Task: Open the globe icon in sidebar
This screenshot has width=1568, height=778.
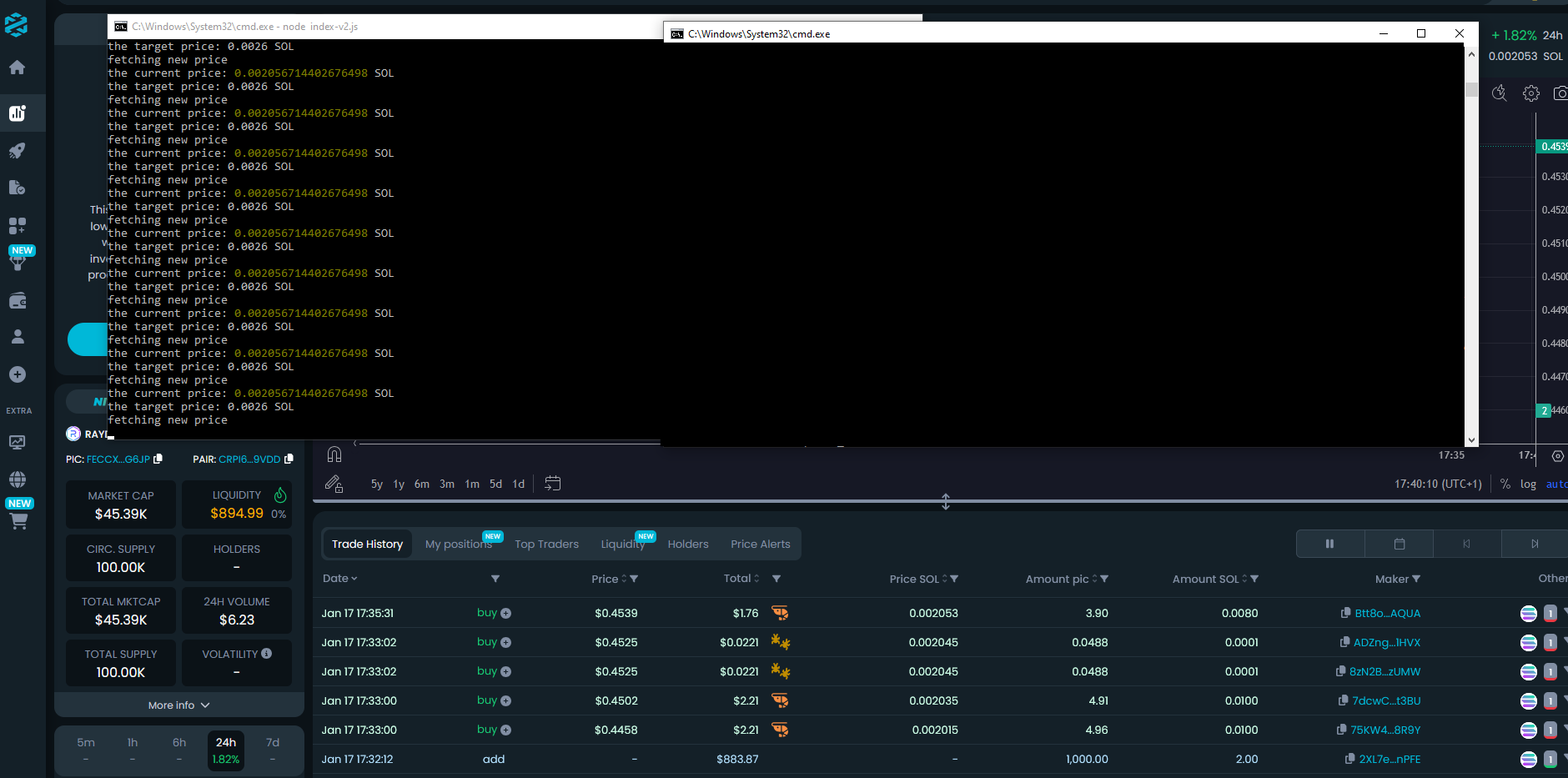Action: 17,479
